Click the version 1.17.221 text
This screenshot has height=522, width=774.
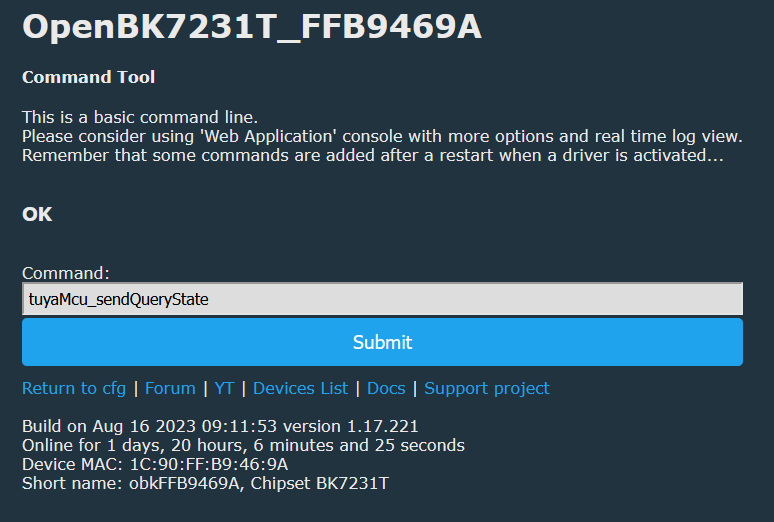(x=350, y=426)
